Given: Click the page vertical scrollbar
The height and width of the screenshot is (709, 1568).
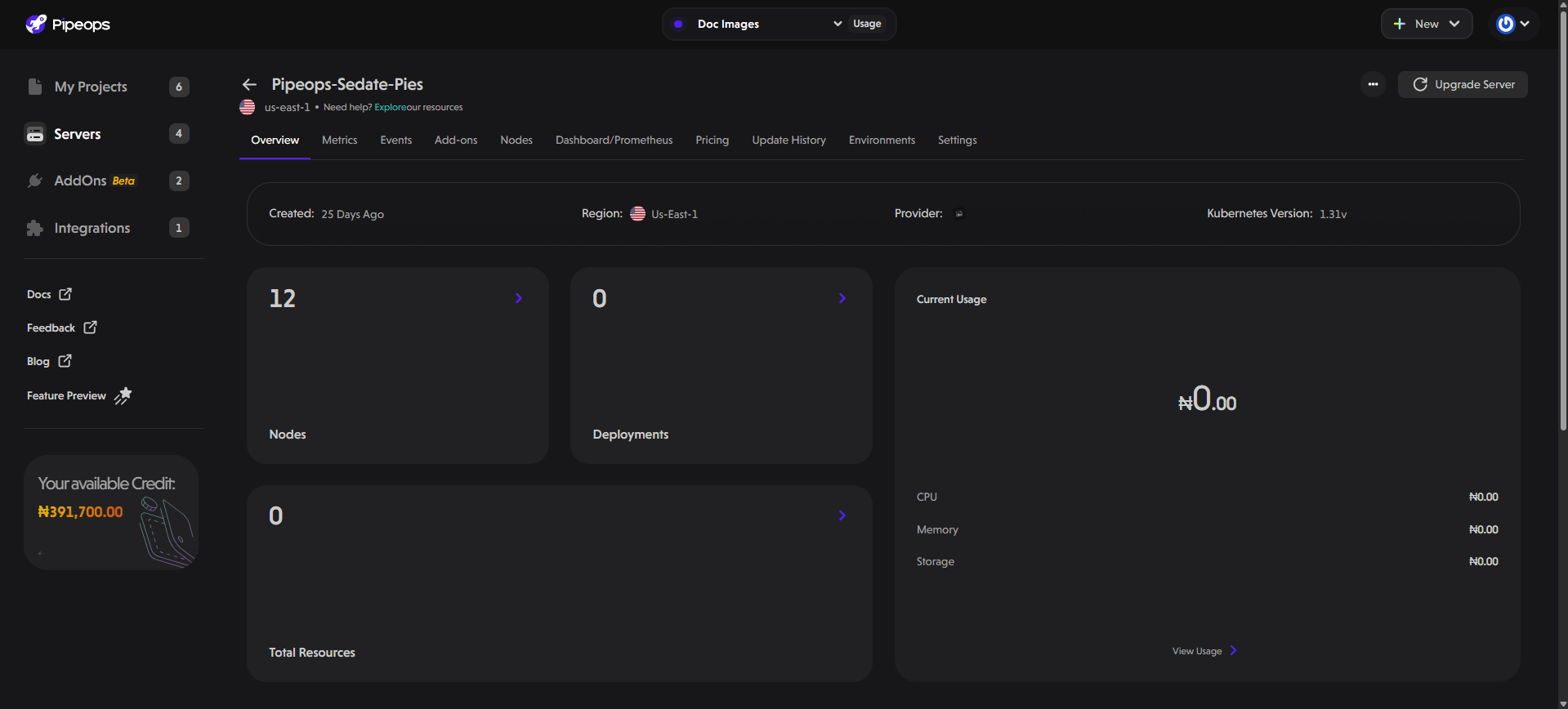Looking at the screenshot, I should [1562, 221].
